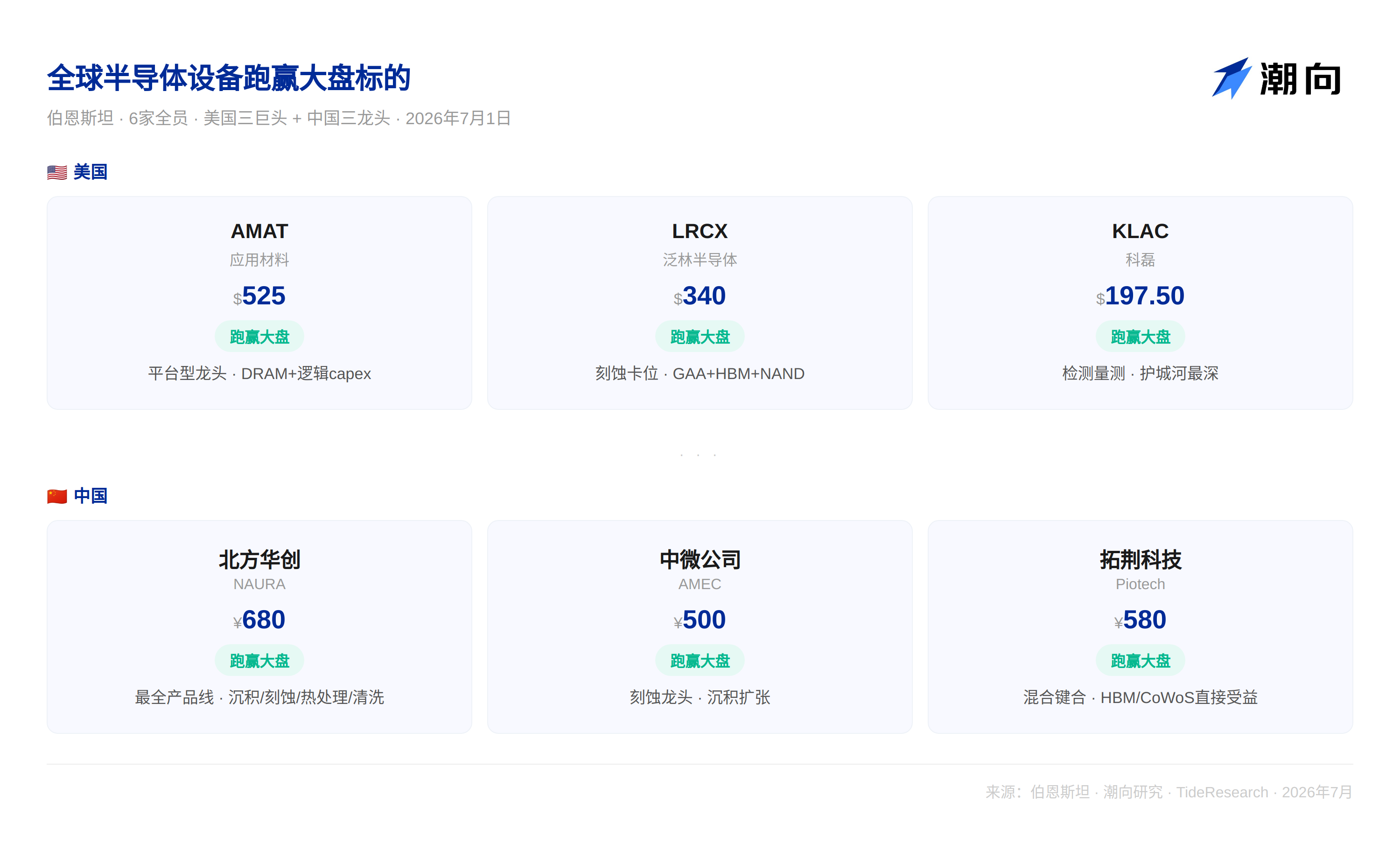1400x858 pixels.
Task: Click the 跑赢大盘 badge on 拓荆科技 card
Action: tap(1140, 660)
